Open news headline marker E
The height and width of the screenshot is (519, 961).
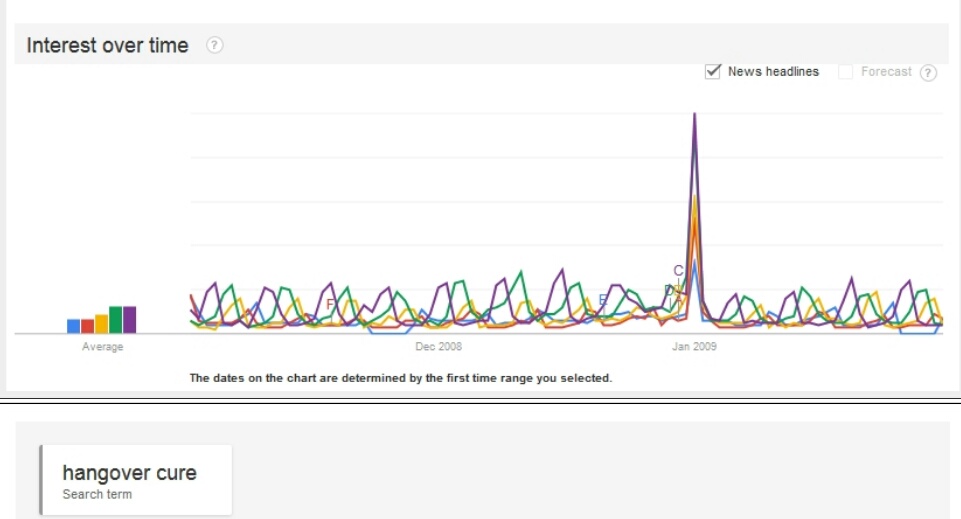coord(602,300)
